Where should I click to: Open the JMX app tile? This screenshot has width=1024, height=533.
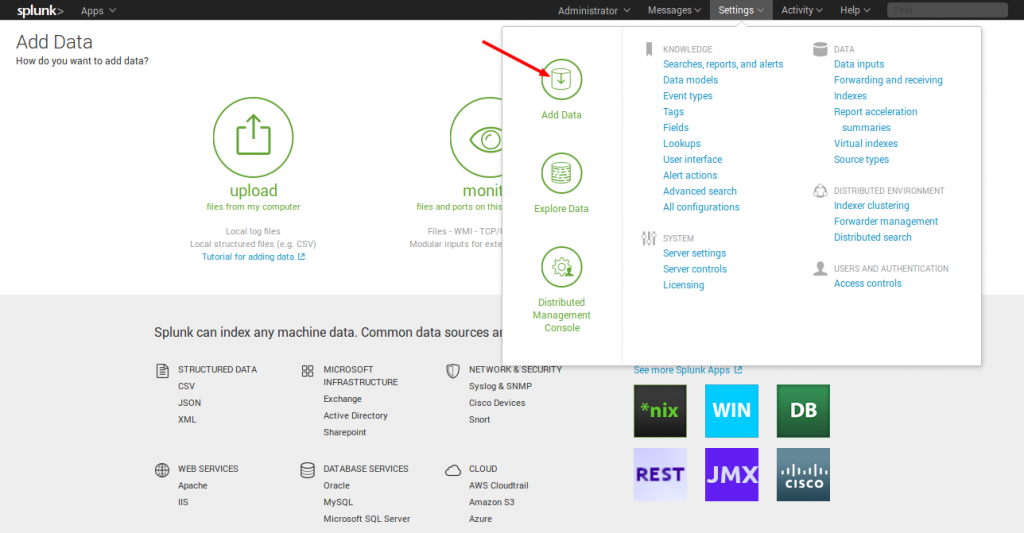coord(731,475)
